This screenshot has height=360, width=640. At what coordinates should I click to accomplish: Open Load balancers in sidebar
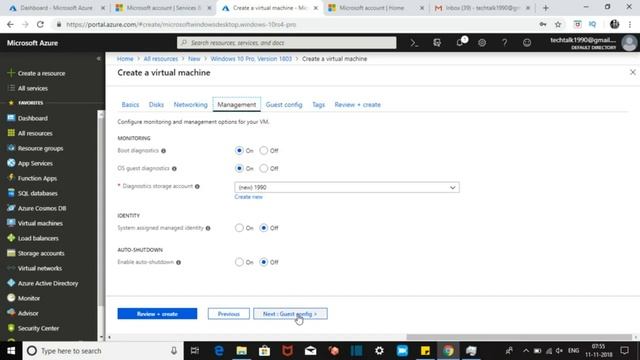38,238
